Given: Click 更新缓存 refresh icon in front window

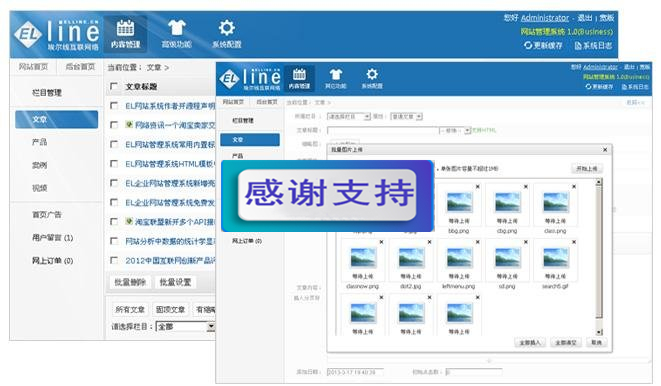Looking at the screenshot, I should (x=588, y=86).
